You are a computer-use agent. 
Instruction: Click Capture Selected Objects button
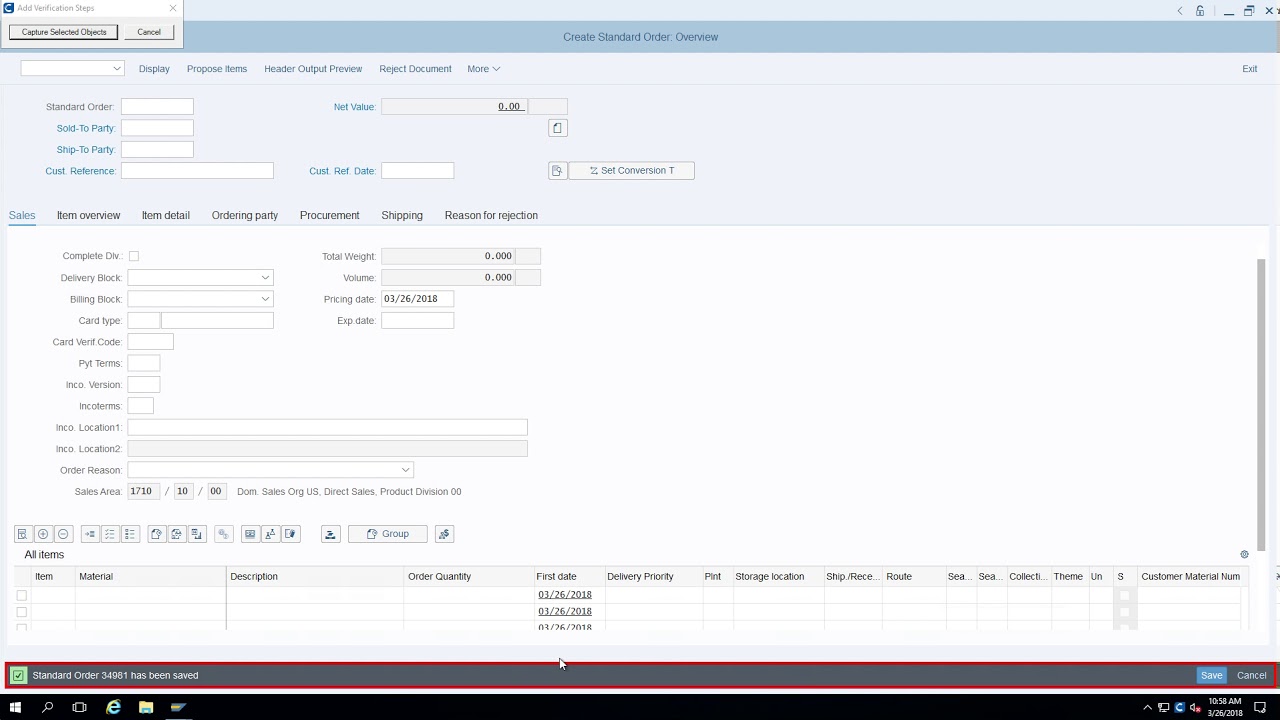tap(64, 32)
